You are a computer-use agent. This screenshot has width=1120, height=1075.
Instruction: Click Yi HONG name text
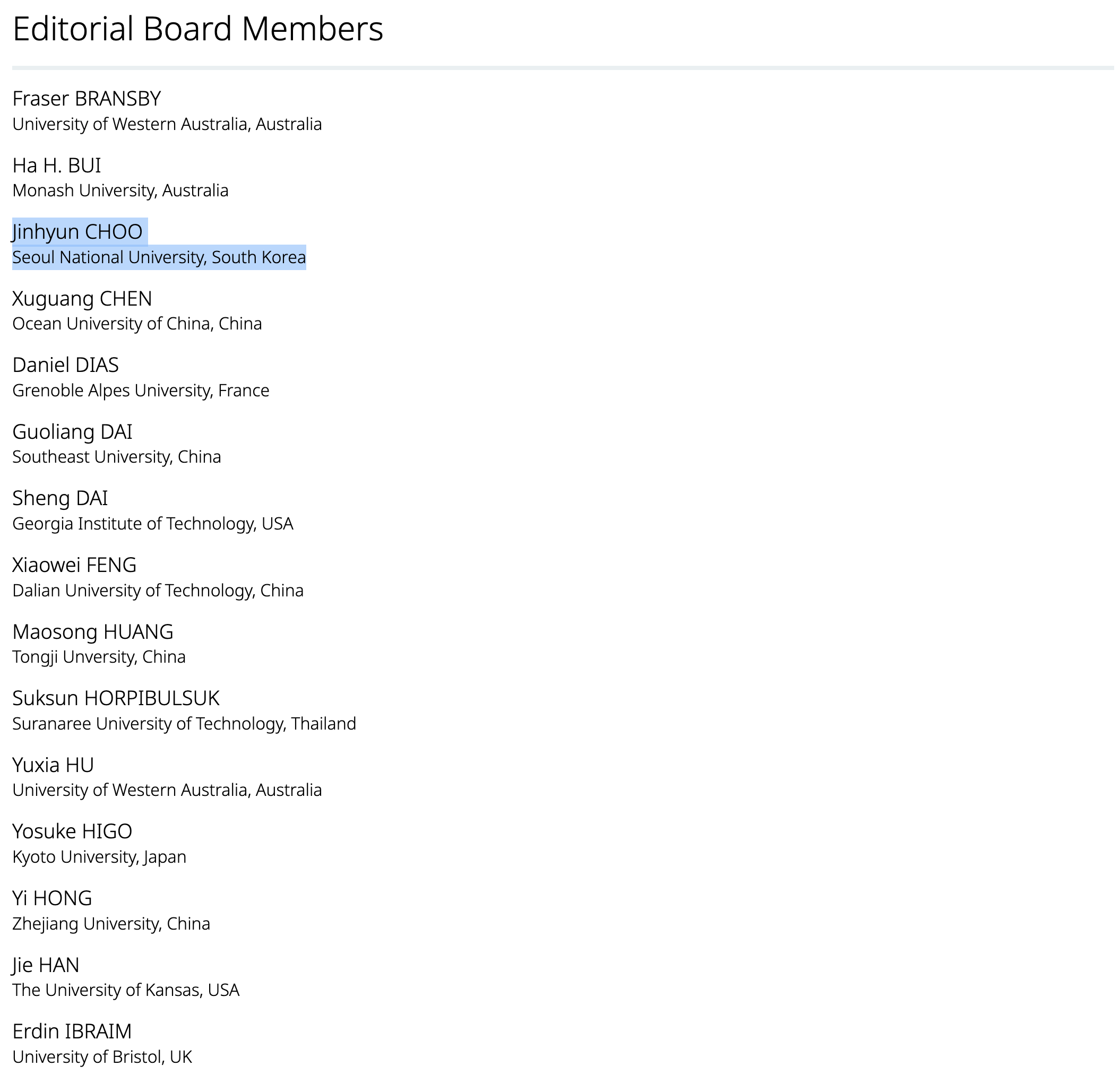tap(52, 898)
